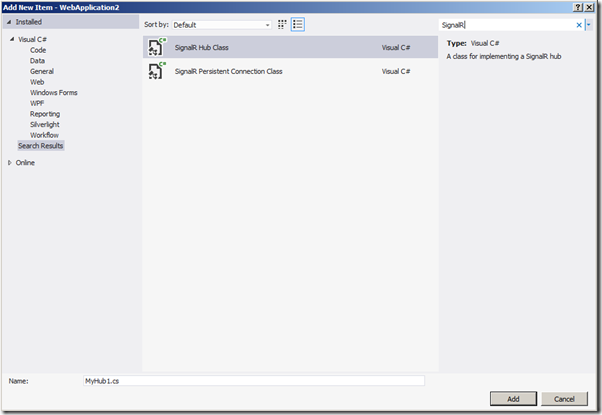The height and width of the screenshot is (415, 602).
Task: Select the WPF category
Action: pyautogui.click(x=37, y=103)
